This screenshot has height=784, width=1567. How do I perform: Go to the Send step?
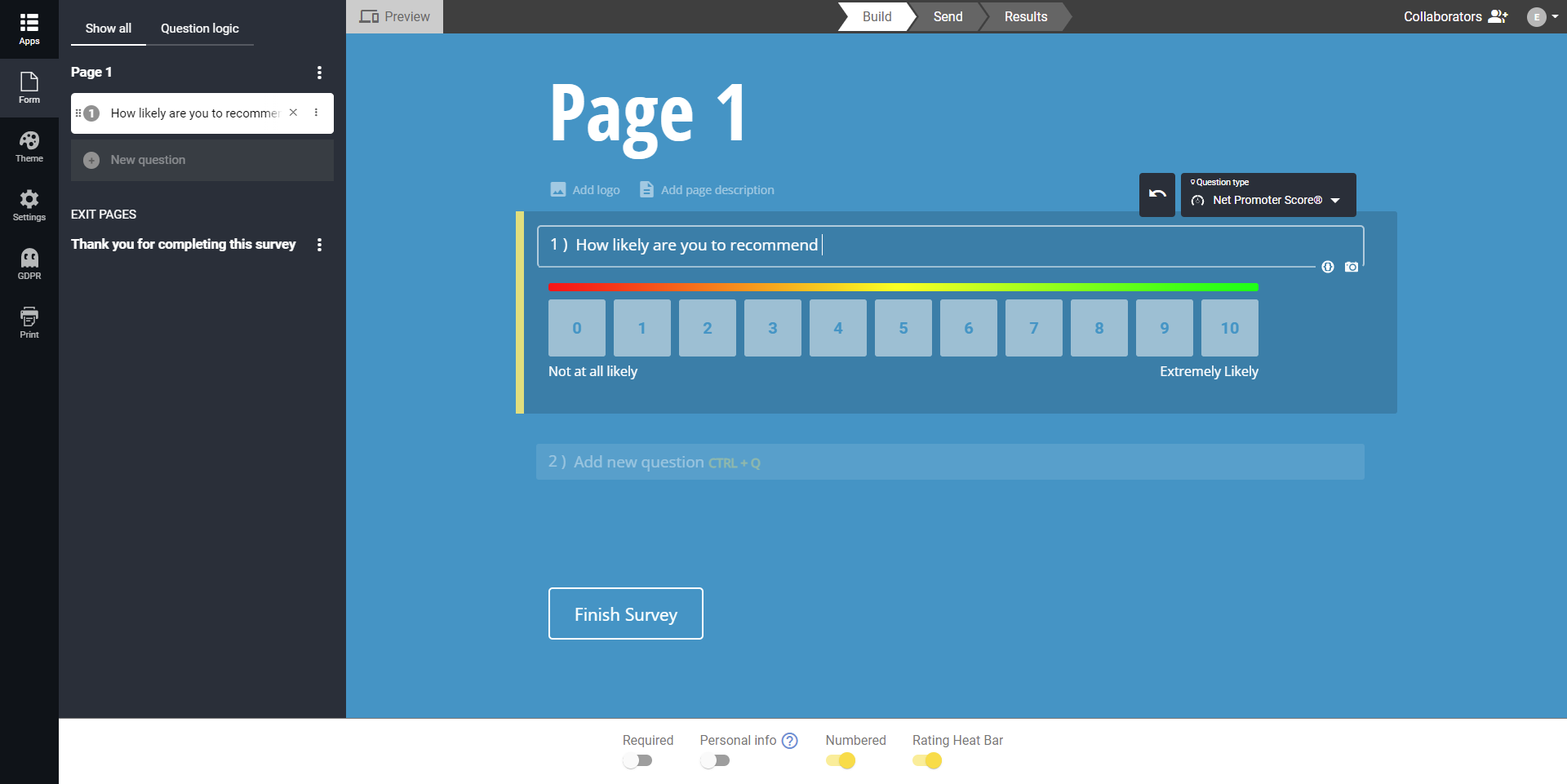click(948, 16)
